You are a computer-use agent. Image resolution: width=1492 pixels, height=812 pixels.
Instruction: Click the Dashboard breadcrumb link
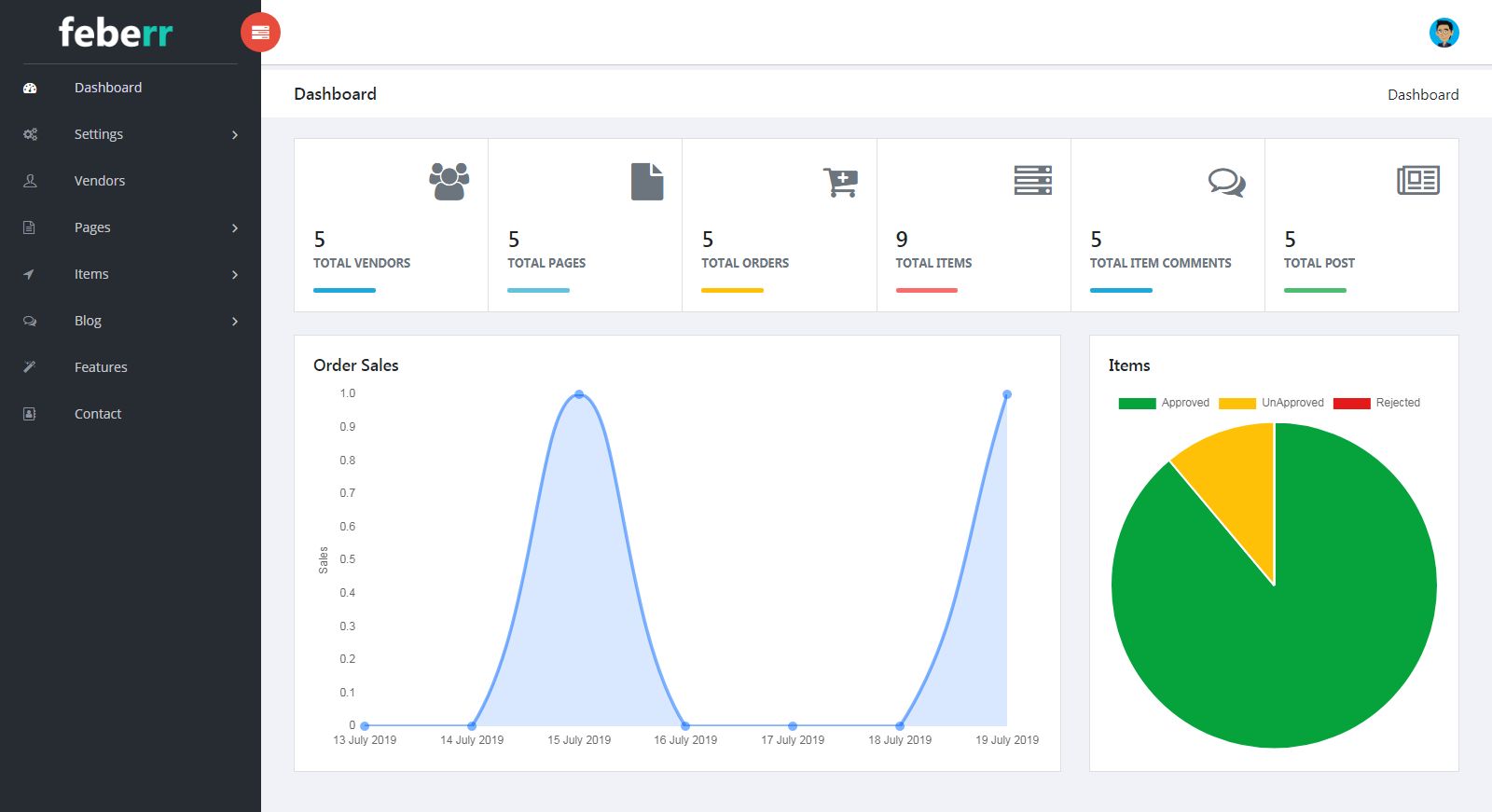(x=1422, y=95)
